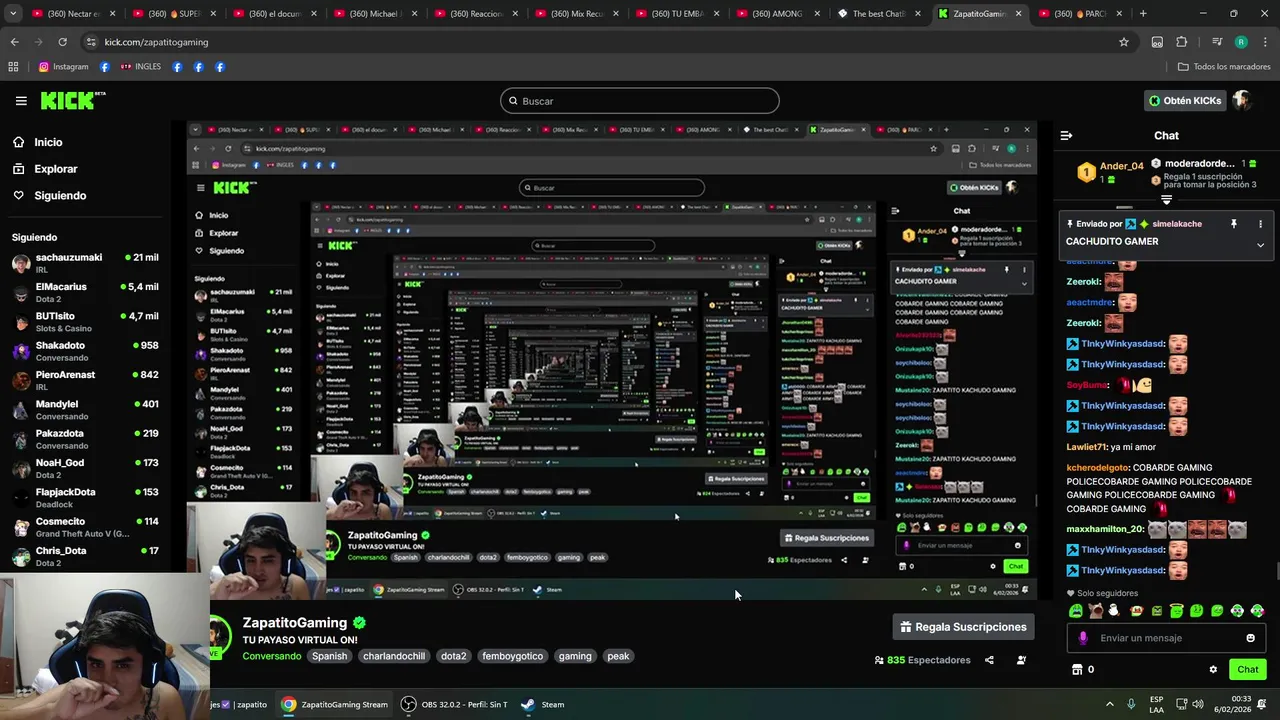
Task: Click the charlandochill tag
Action: pos(394,656)
